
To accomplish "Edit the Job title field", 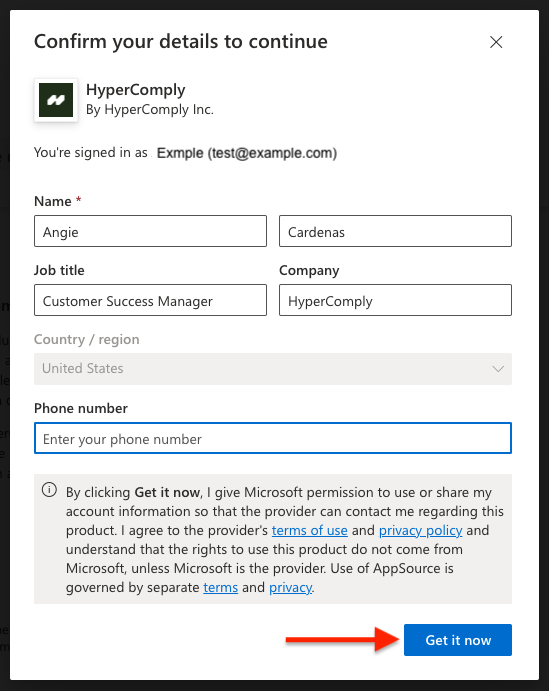I will [150, 301].
